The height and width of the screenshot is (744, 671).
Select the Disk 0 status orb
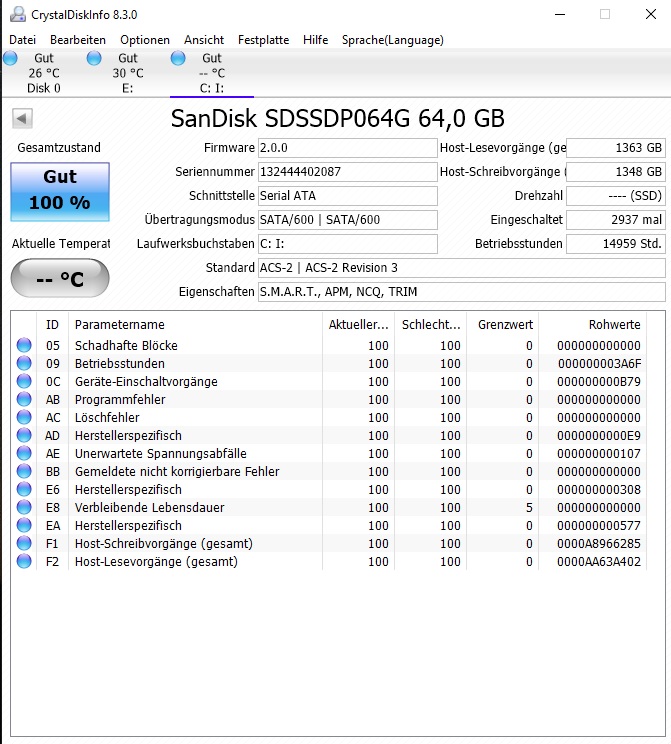pyautogui.click(x=10, y=58)
